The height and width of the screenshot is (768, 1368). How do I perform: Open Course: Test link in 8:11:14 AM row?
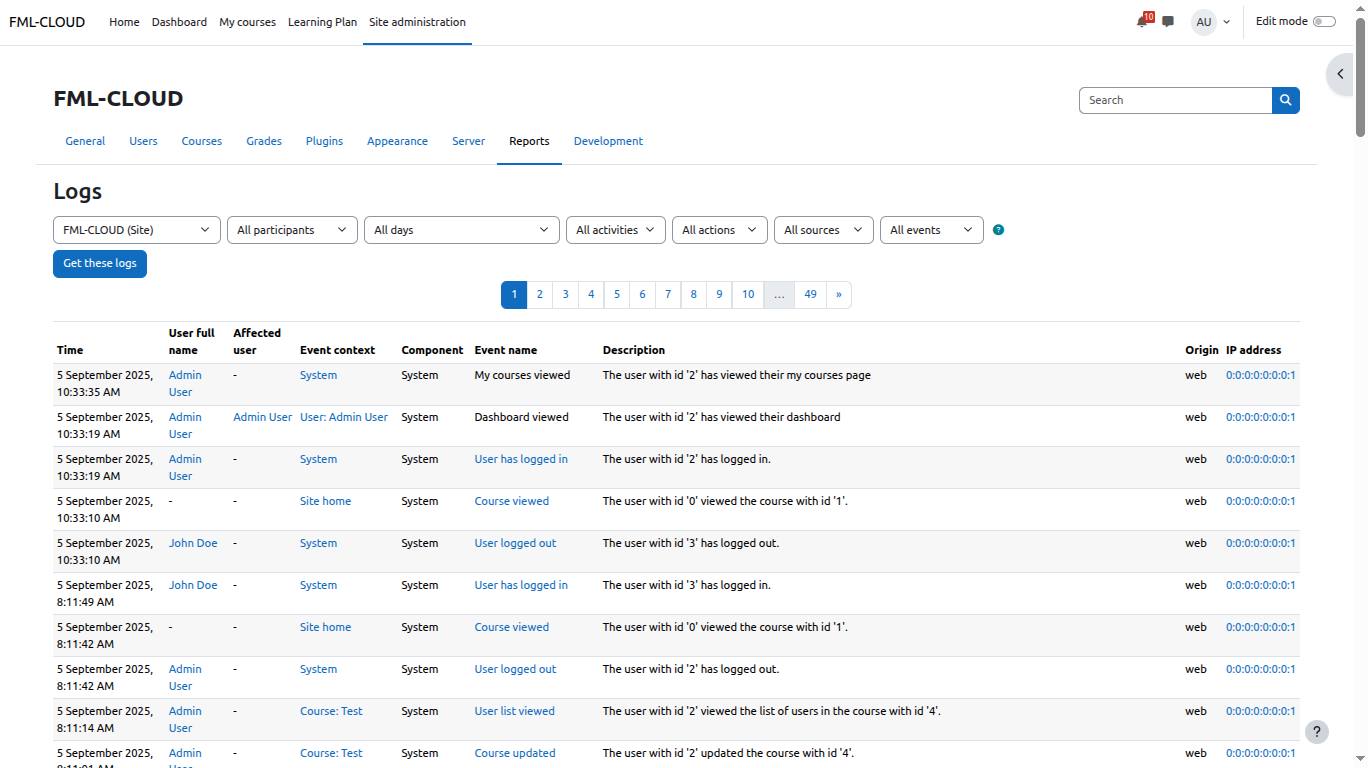(331, 712)
